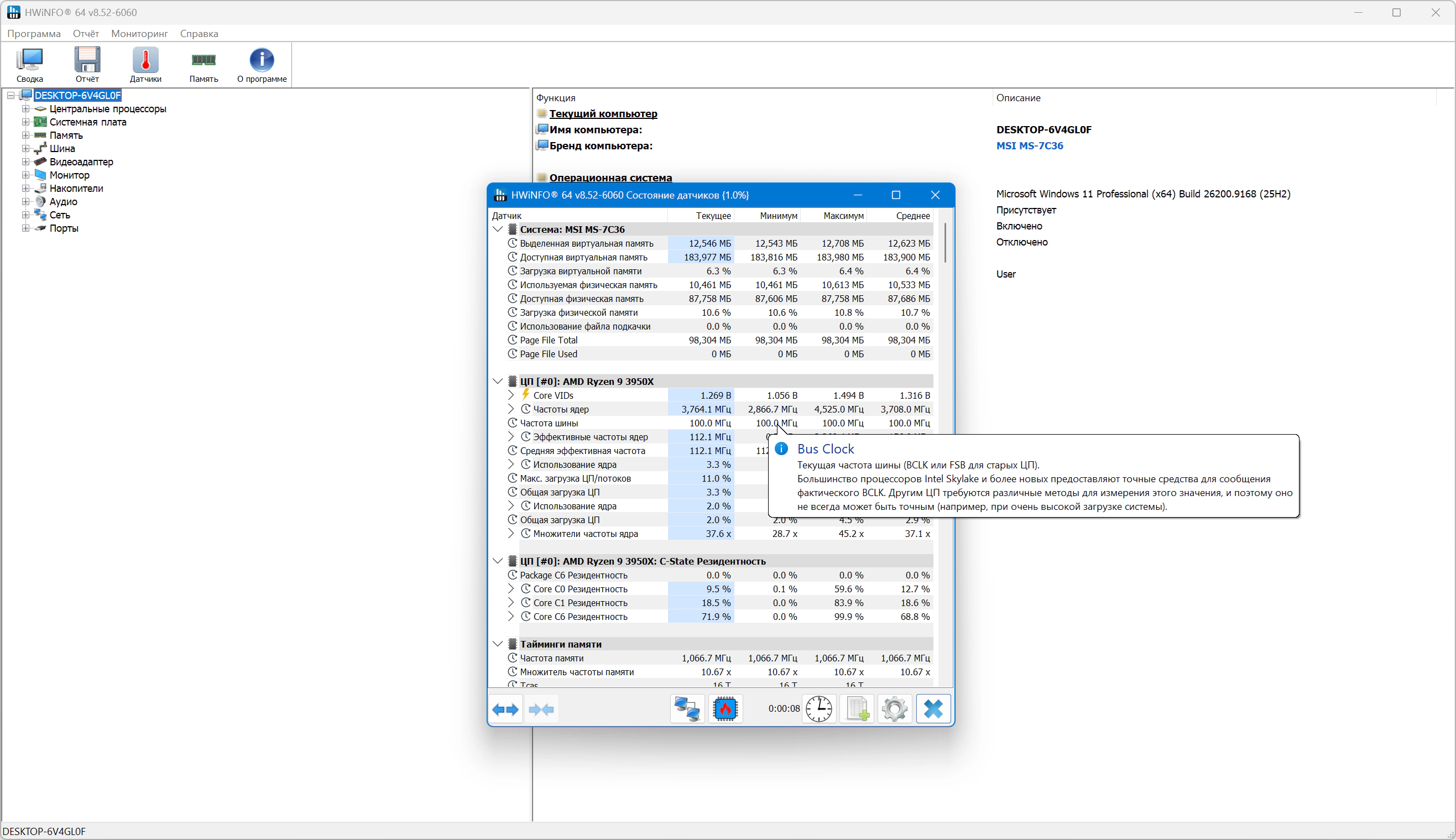Click the log file with plus icon

[857, 709]
